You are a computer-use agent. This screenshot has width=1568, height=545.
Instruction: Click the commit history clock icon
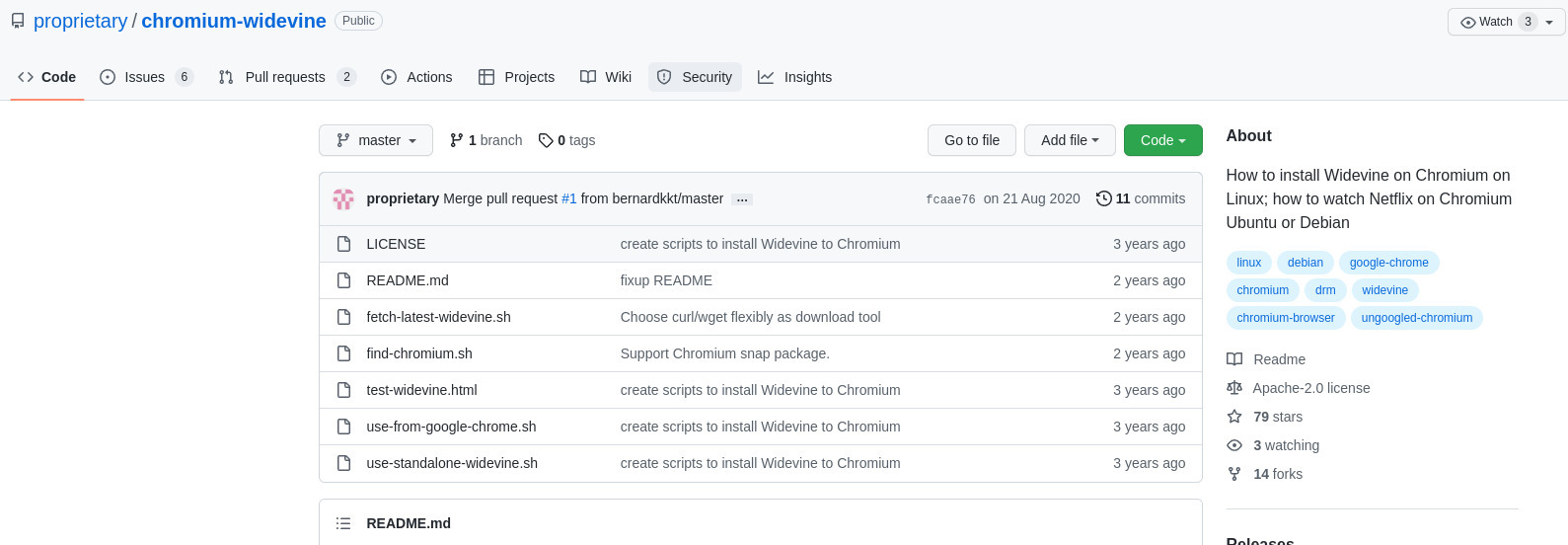[x=1103, y=198]
